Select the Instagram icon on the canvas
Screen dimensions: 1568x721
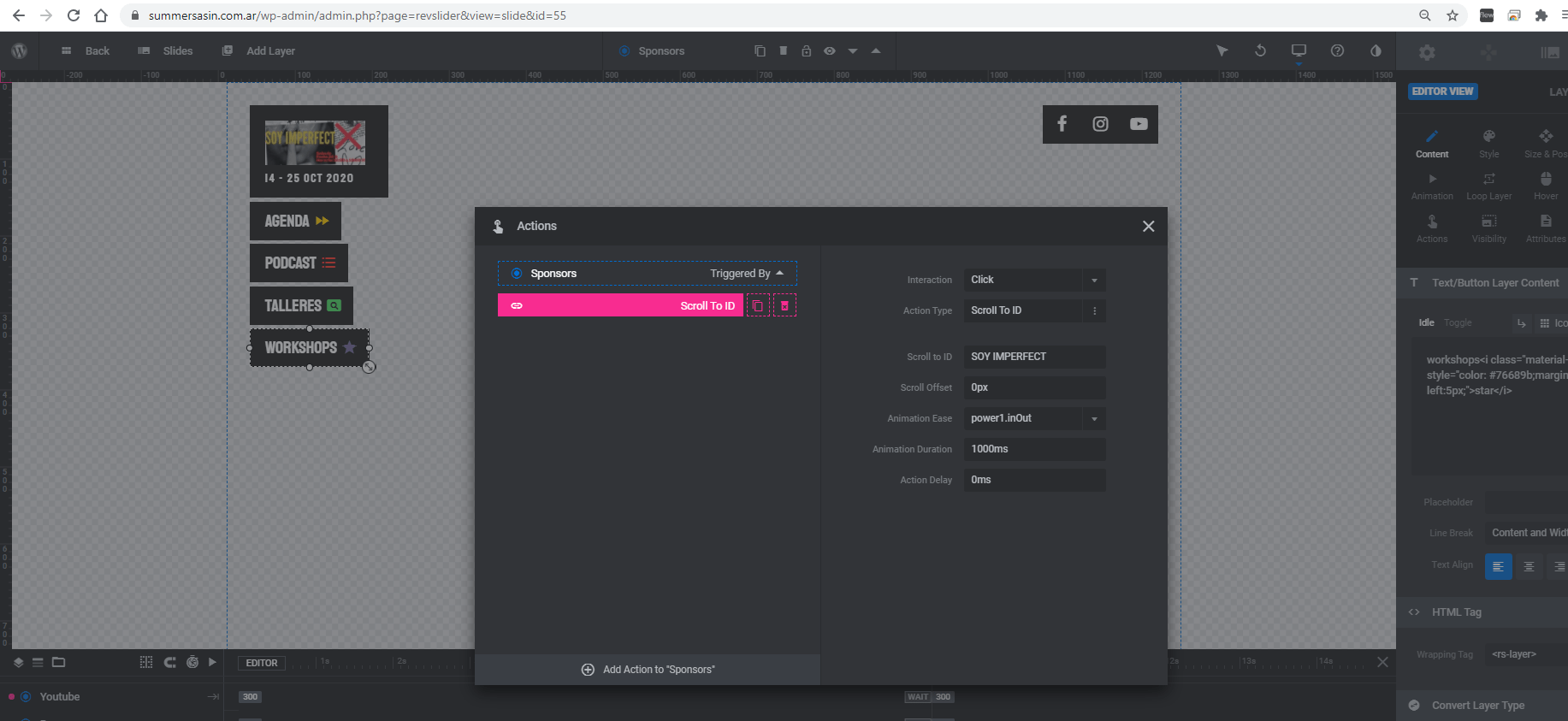(x=1100, y=124)
